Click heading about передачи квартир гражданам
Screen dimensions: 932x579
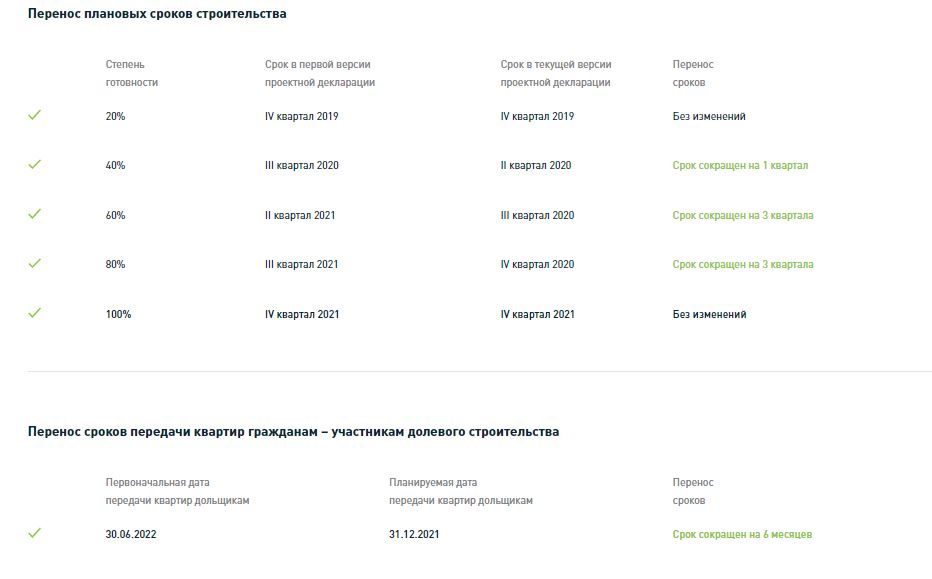click(x=293, y=432)
